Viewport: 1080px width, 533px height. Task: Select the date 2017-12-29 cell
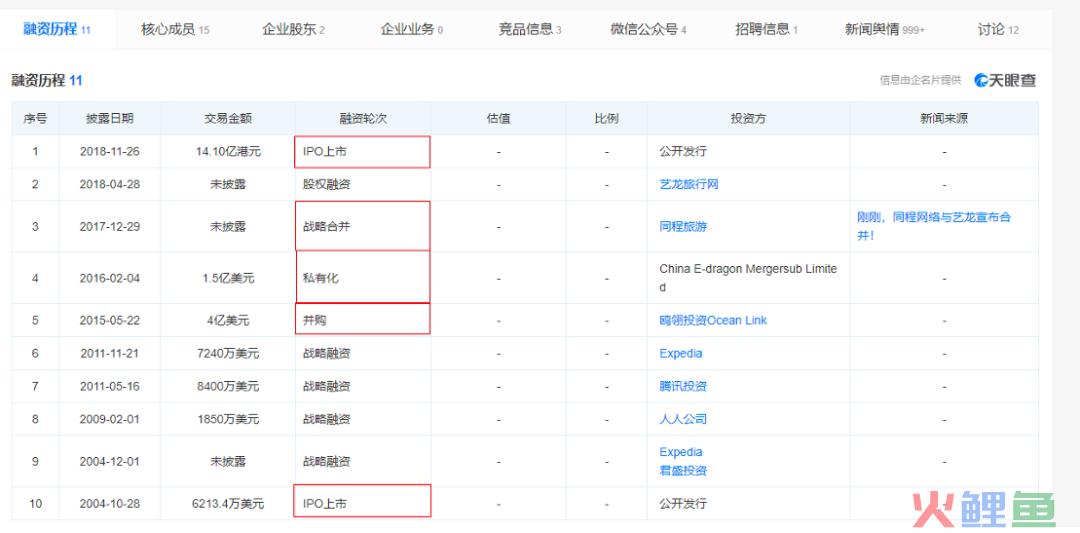pyautogui.click(x=110, y=227)
